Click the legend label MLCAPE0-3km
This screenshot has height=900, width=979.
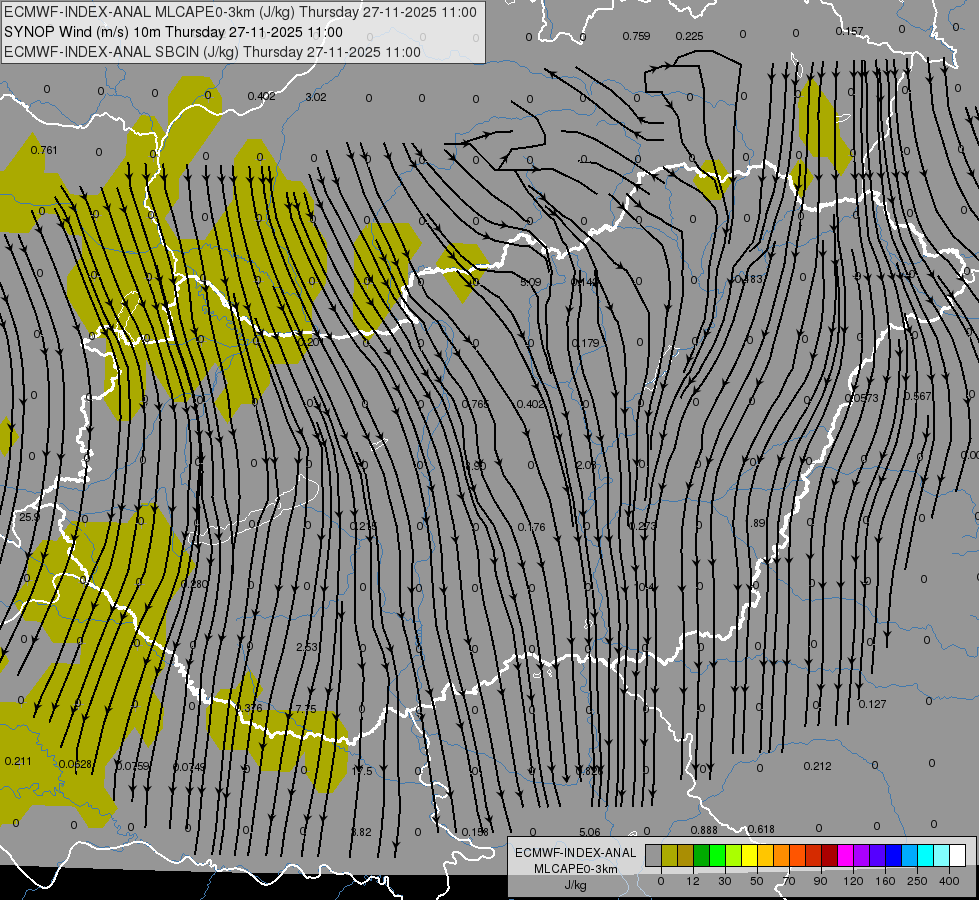[x=576, y=869]
